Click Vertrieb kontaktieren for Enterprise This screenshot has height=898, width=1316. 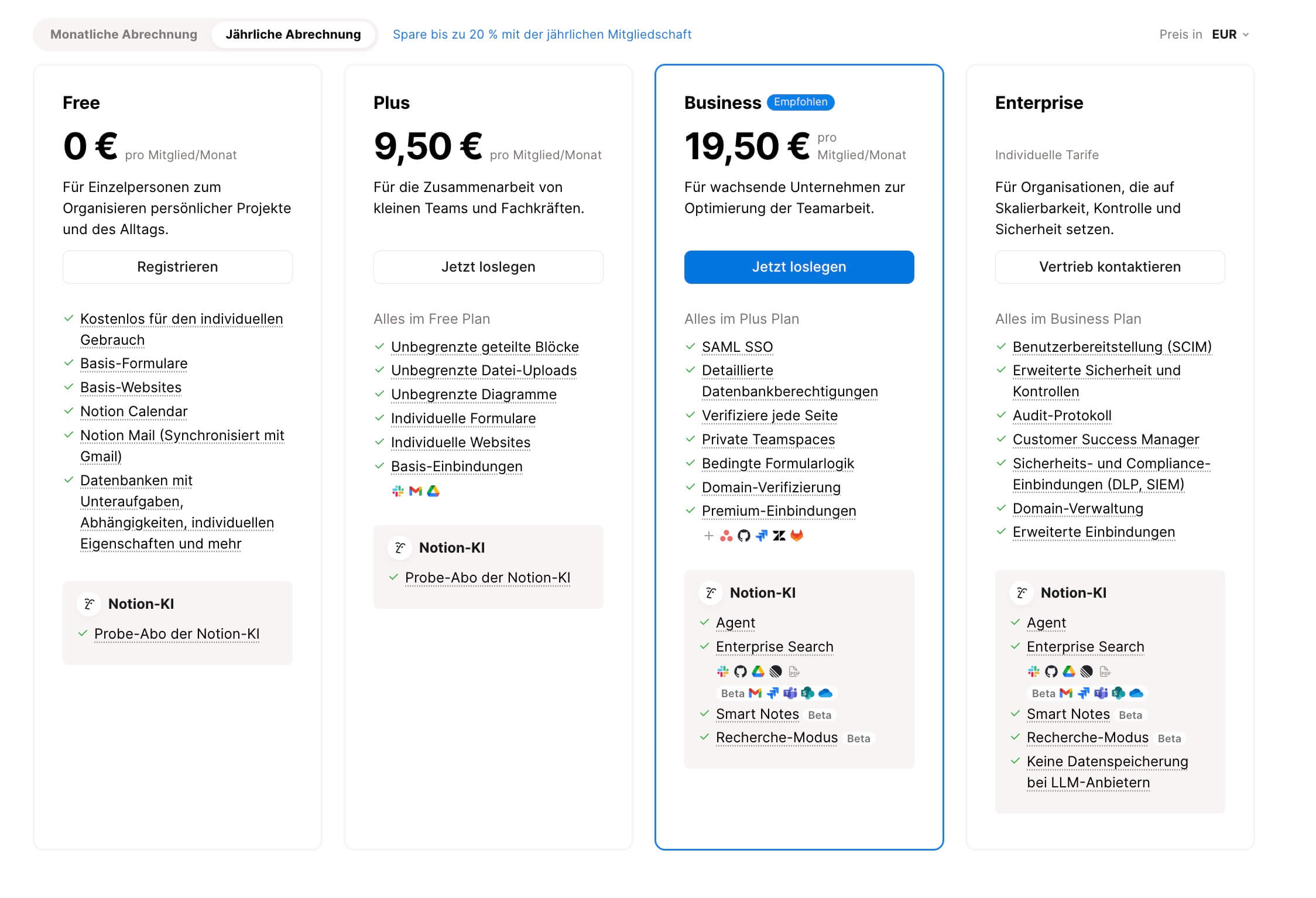(x=1109, y=267)
